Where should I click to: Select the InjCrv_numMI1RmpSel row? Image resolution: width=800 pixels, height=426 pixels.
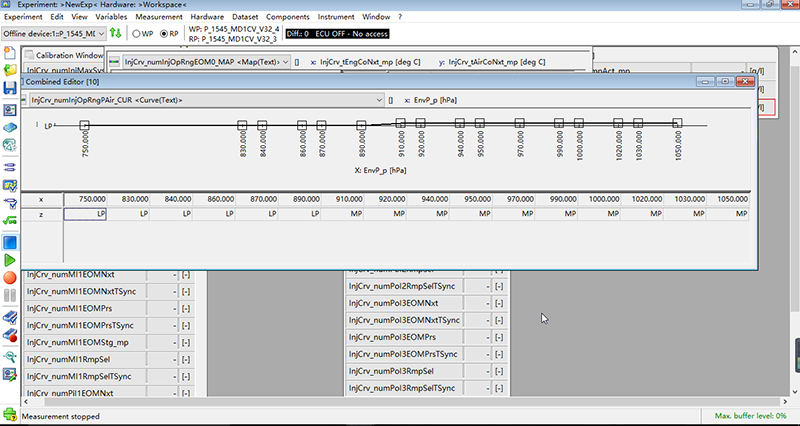(x=109, y=359)
